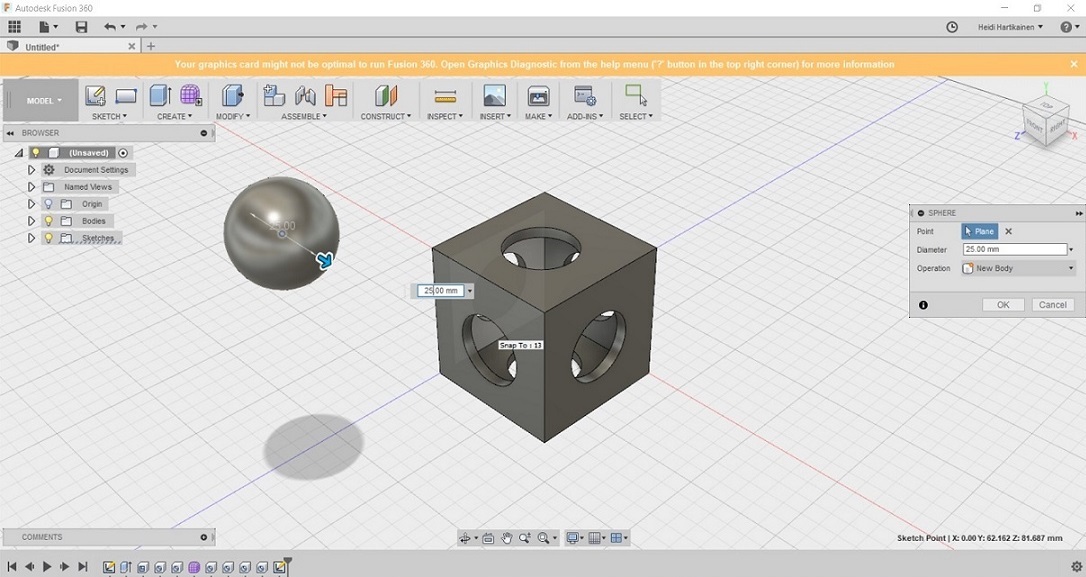Viewport: 1086px width, 577px height.
Task: Click OK in the Sphere dialog
Action: pyautogui.click(x=1003, y=305)
